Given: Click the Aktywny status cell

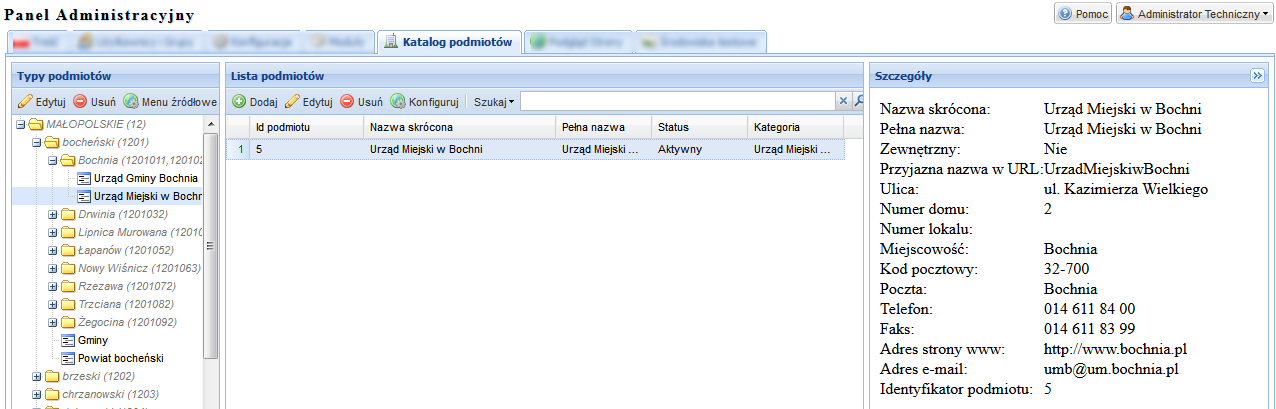Looking at the screenshot, I should click(x=699, y=149).
